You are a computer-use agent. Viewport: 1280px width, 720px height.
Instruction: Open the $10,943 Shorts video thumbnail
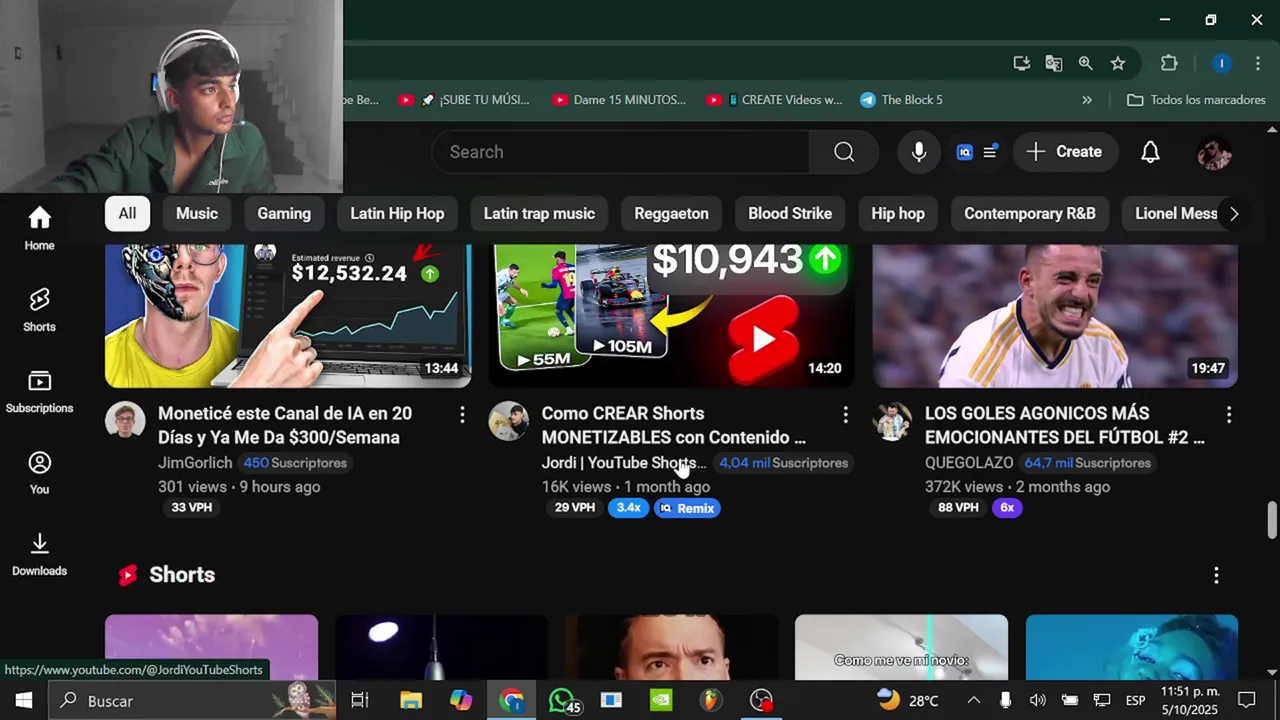(671, 316)
